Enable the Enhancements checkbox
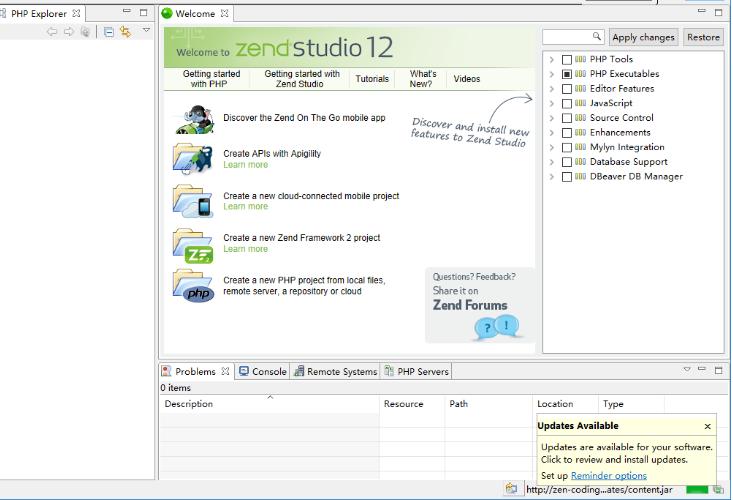This screenshot has width=733, height=500. 567,133
